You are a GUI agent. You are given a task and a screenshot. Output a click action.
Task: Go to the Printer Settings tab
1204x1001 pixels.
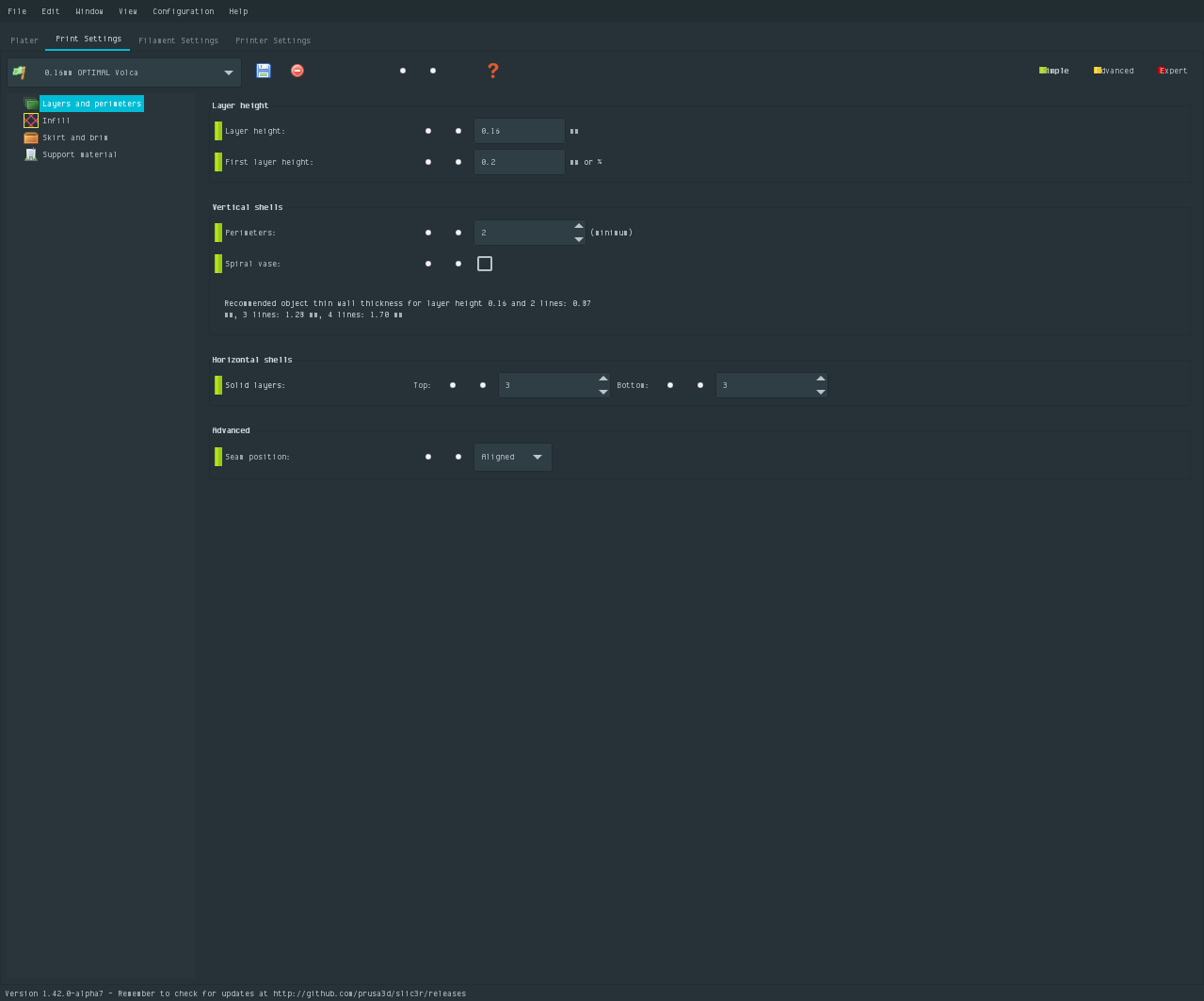(273, 40)
